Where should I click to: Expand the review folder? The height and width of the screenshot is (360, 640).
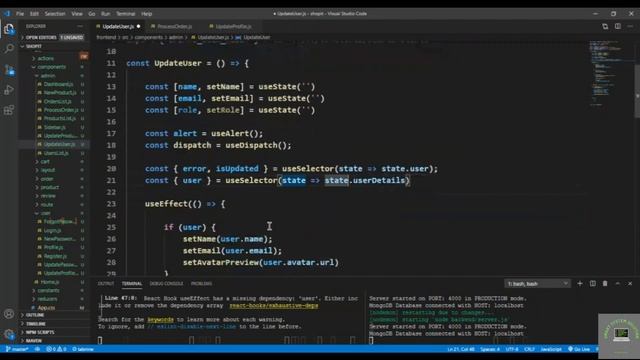coord(48,196)
